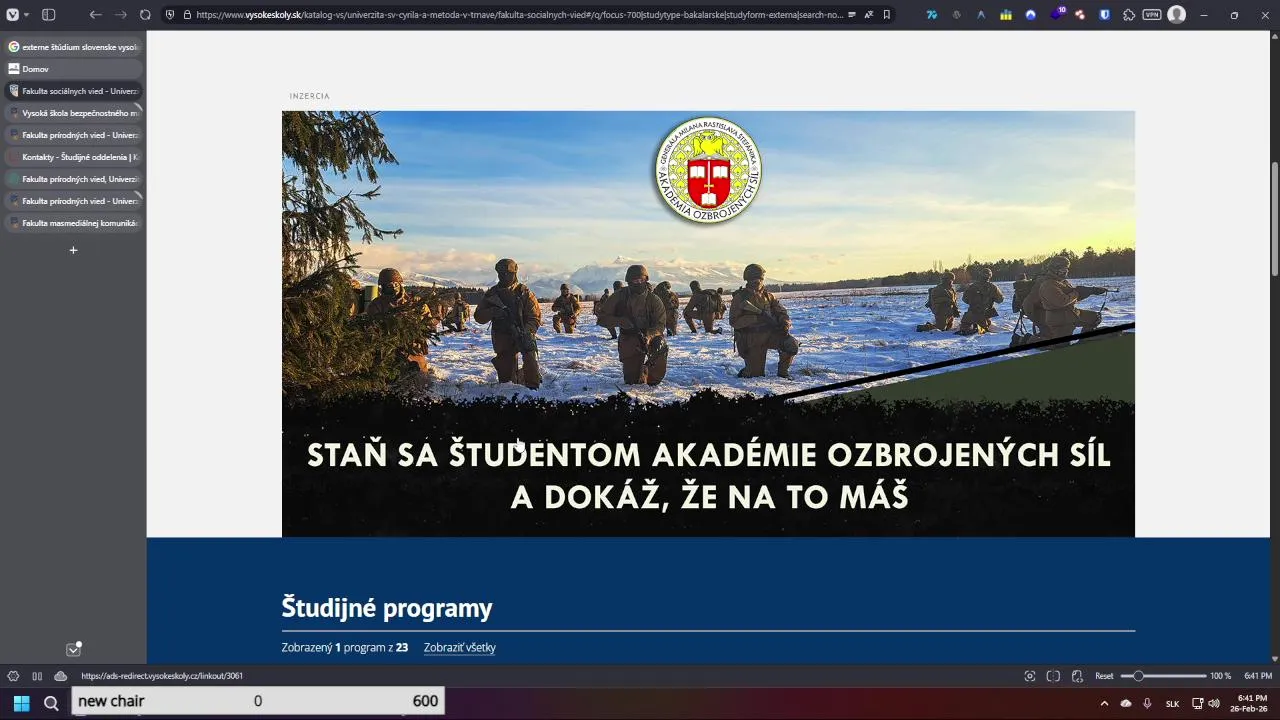Screen dimensions: 1280x720
Task: Switch to 'Fakulta masmediálnej komunikácie' tab
Action: [73, 223]
